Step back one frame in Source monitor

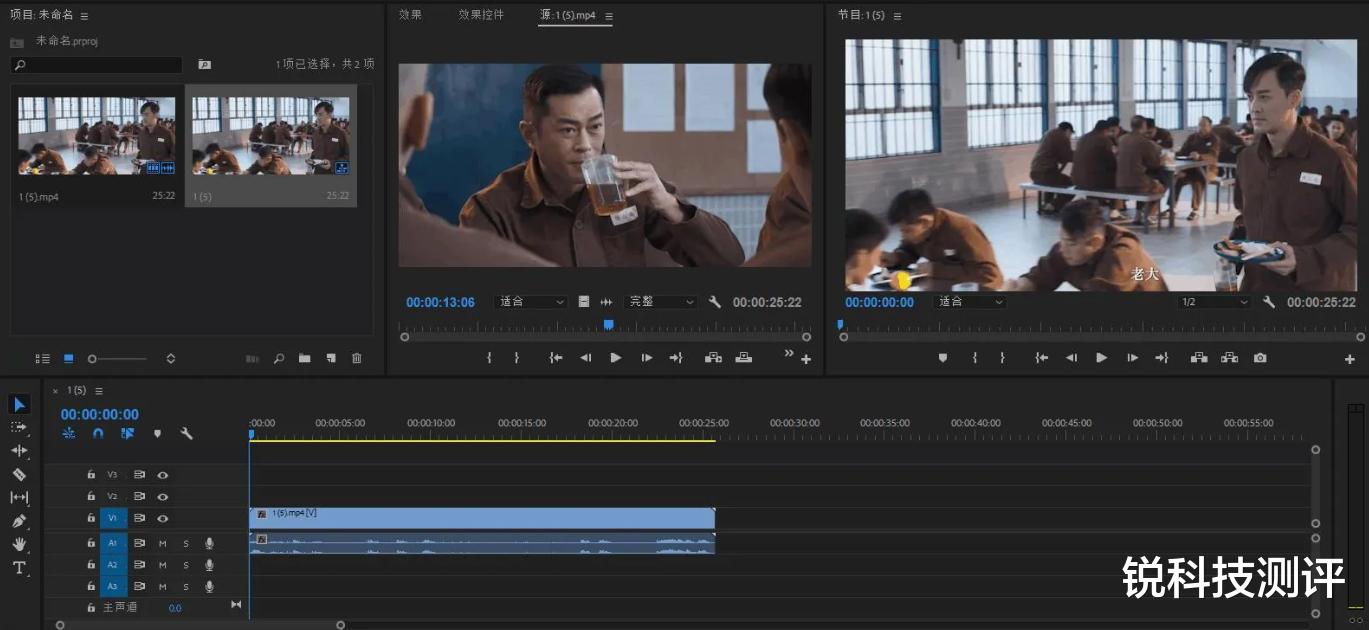coord(586,358)
